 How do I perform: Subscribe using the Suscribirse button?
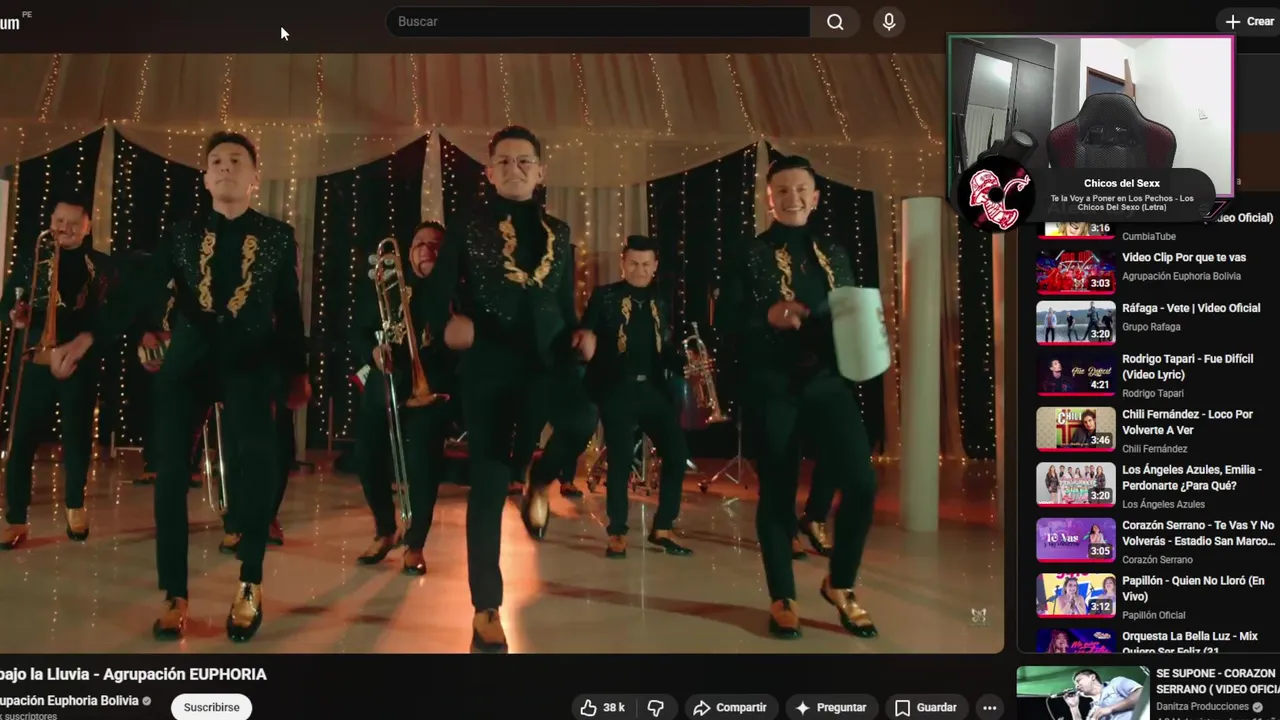(x=211, y=707)
